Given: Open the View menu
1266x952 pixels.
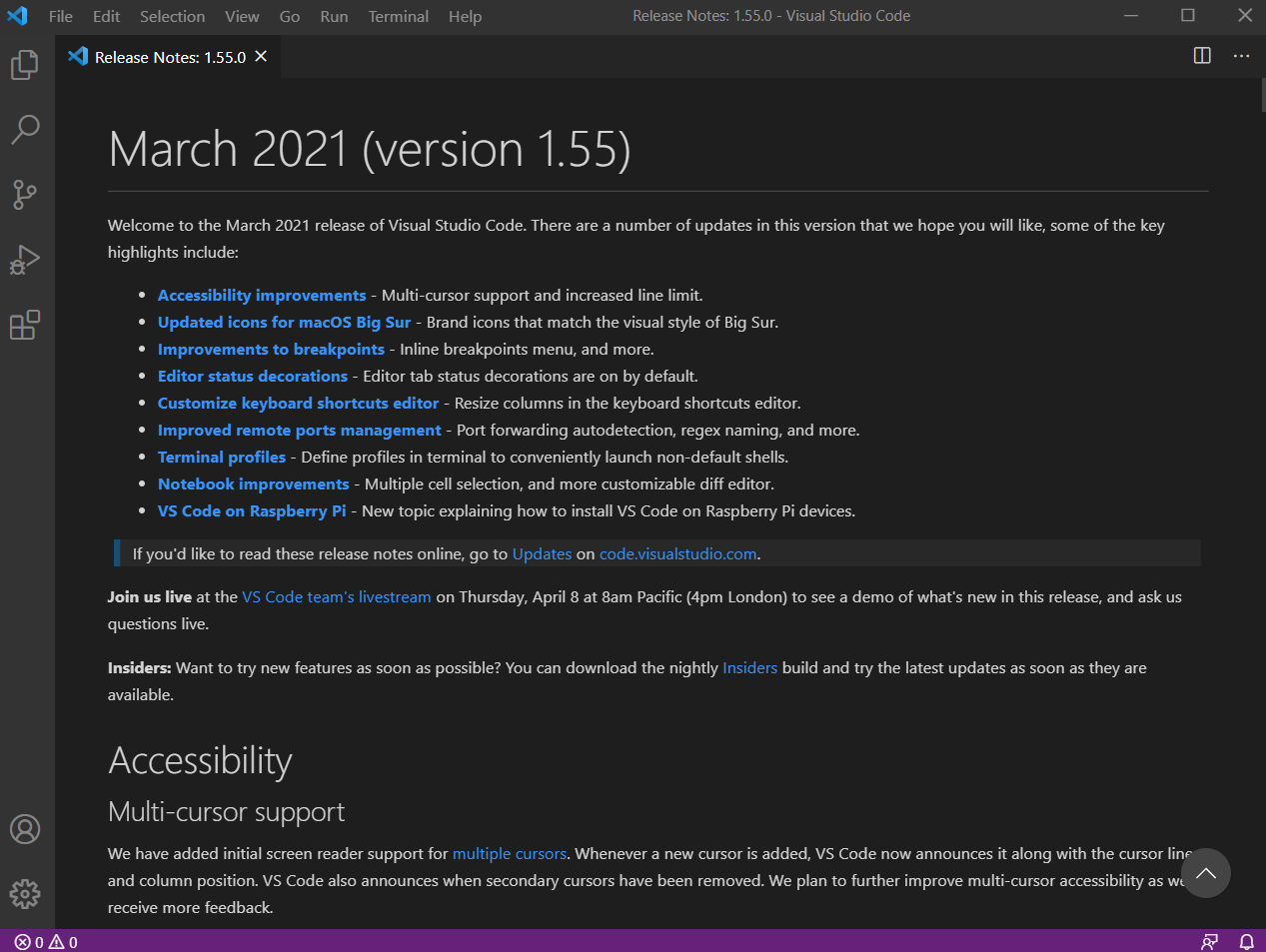Looking at the screenshot, I should click(242, 16).
